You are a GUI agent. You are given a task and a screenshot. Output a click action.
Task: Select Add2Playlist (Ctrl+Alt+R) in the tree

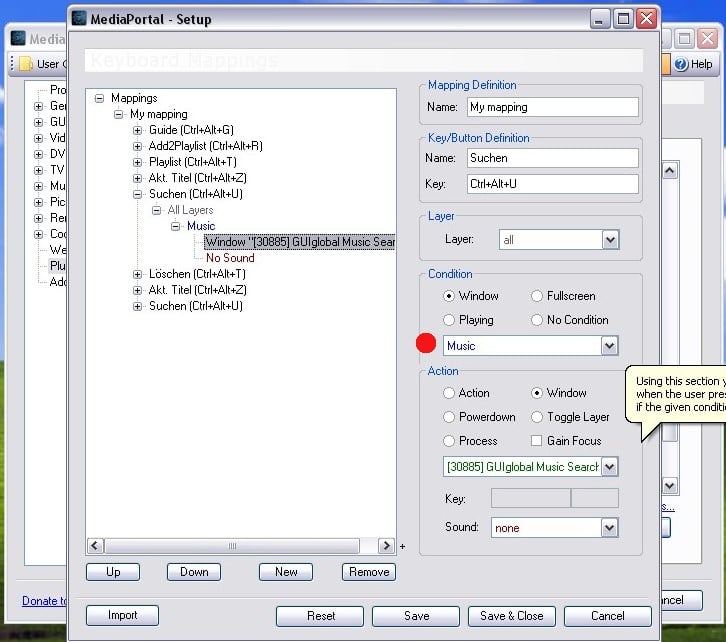205,146
